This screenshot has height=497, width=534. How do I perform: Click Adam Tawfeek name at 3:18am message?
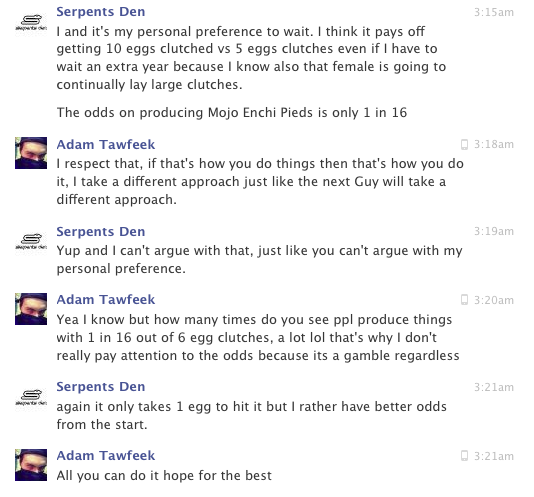click(x=106, y=144)
